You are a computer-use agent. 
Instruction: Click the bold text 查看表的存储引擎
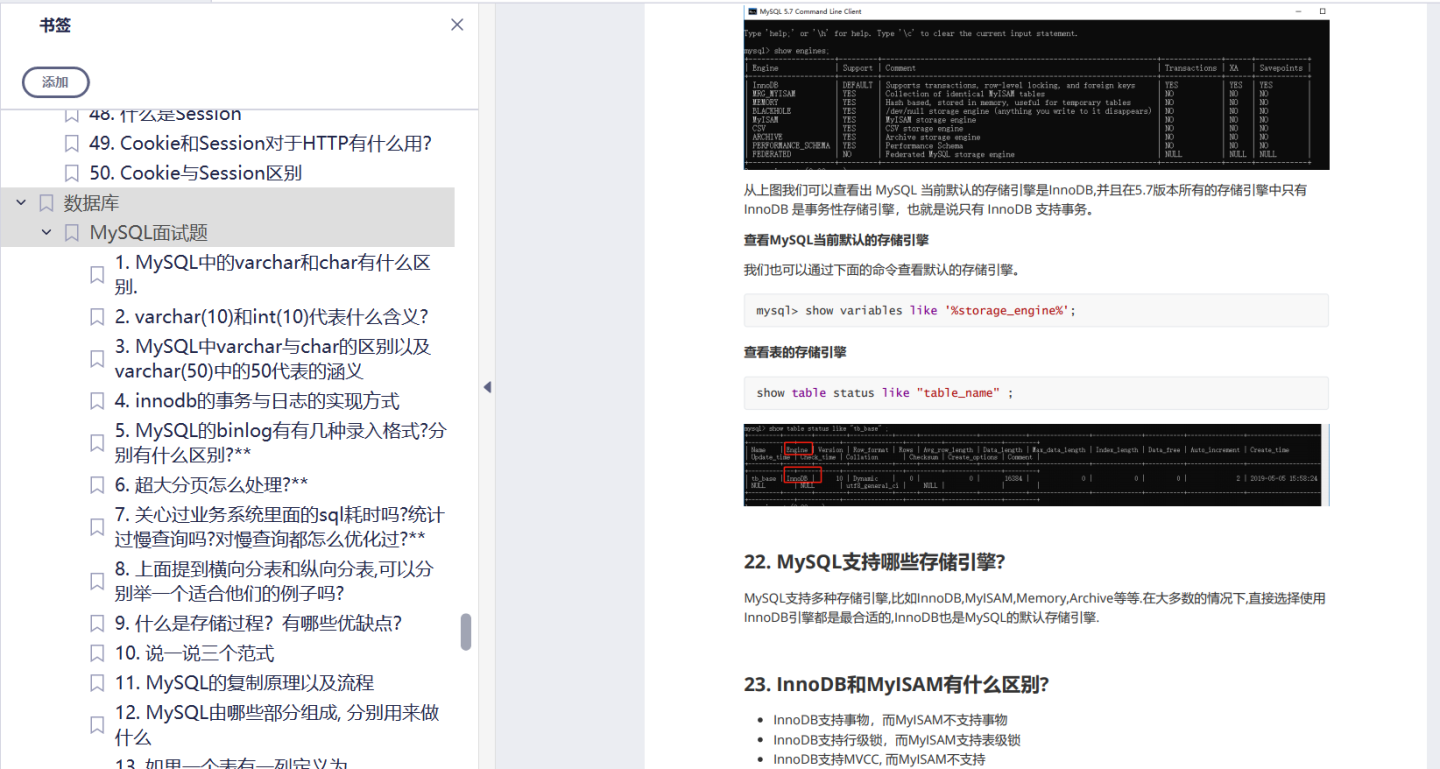[795, 352]
